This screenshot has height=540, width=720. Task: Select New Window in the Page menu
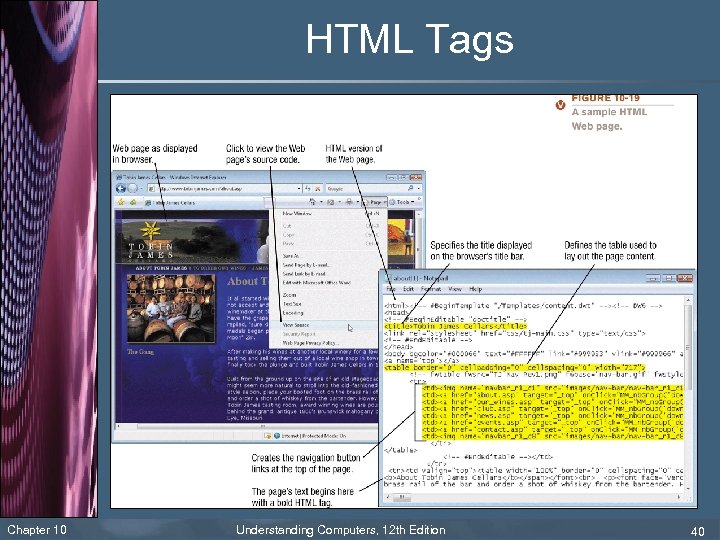coord(328,214)
